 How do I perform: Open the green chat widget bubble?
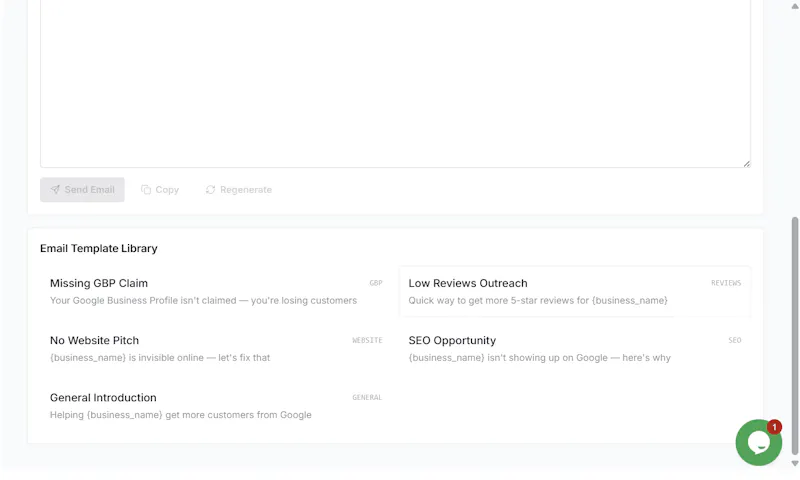point(758,443)
